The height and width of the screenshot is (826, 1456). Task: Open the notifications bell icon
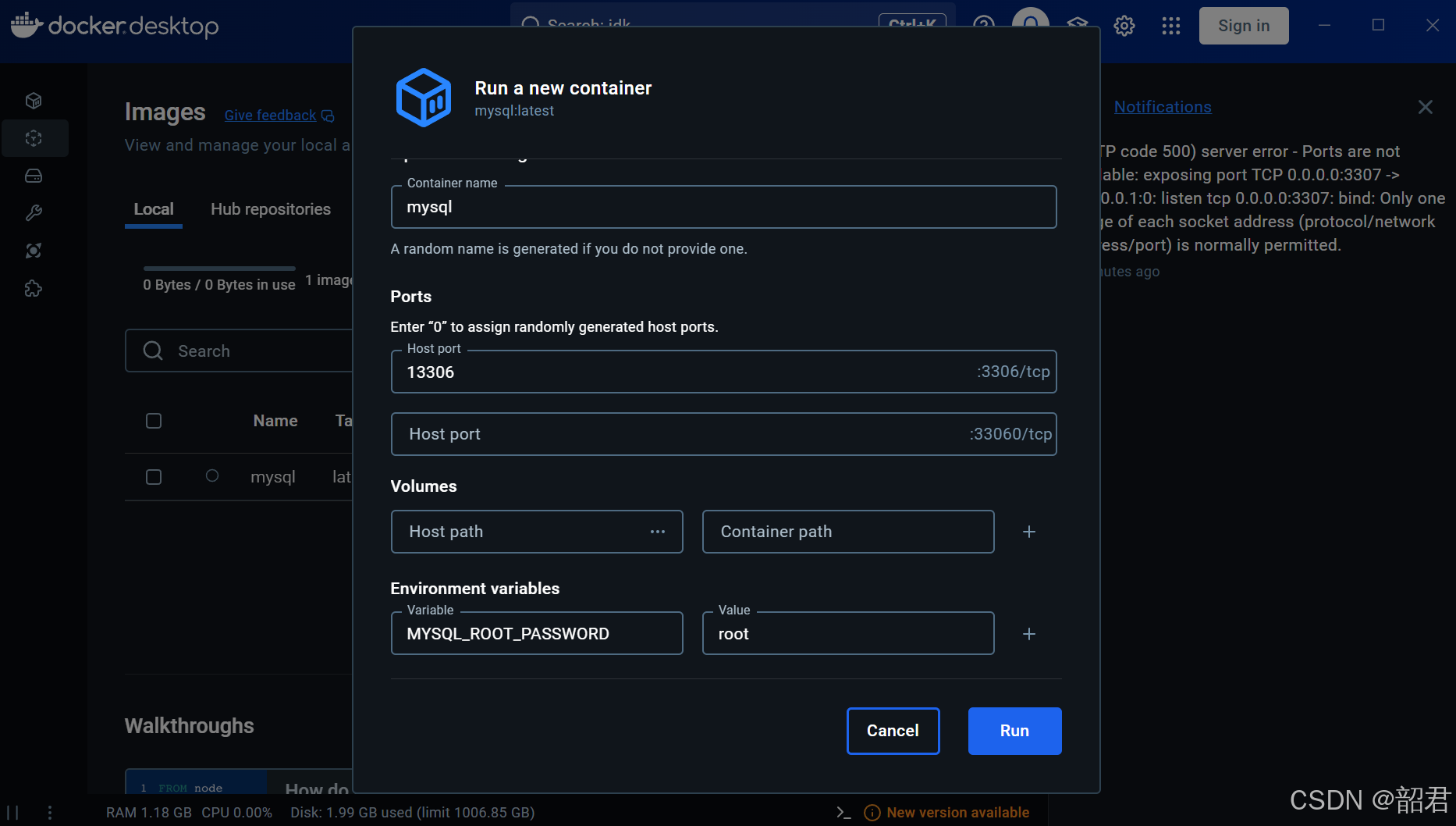coord(1031,20)
